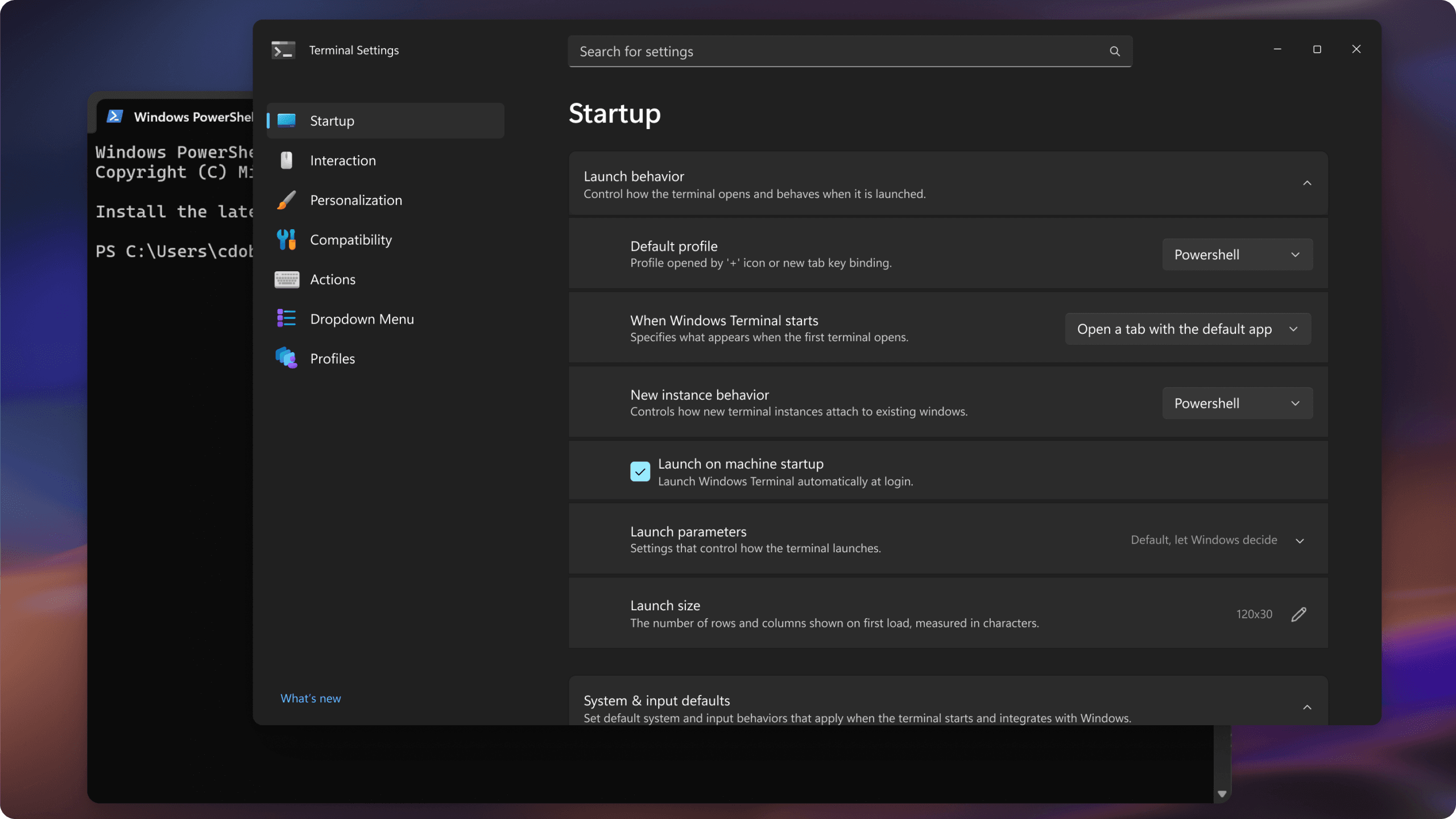Screen dimensions: 1456x819
Task: Click the Terminal Settings app icon
Action: (x=283, y=50)
